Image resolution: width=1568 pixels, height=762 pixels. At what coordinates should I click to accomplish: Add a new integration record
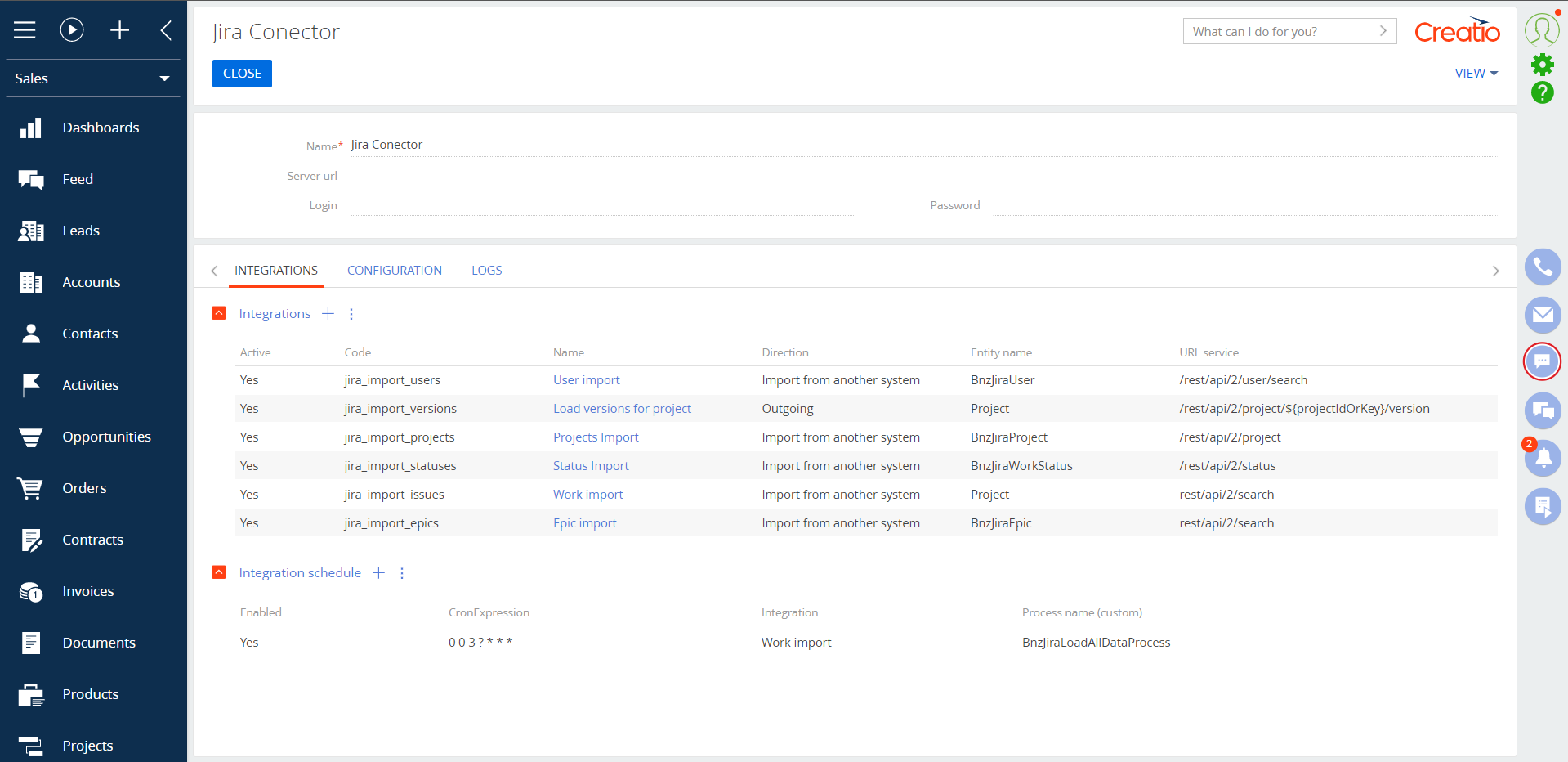328,314
